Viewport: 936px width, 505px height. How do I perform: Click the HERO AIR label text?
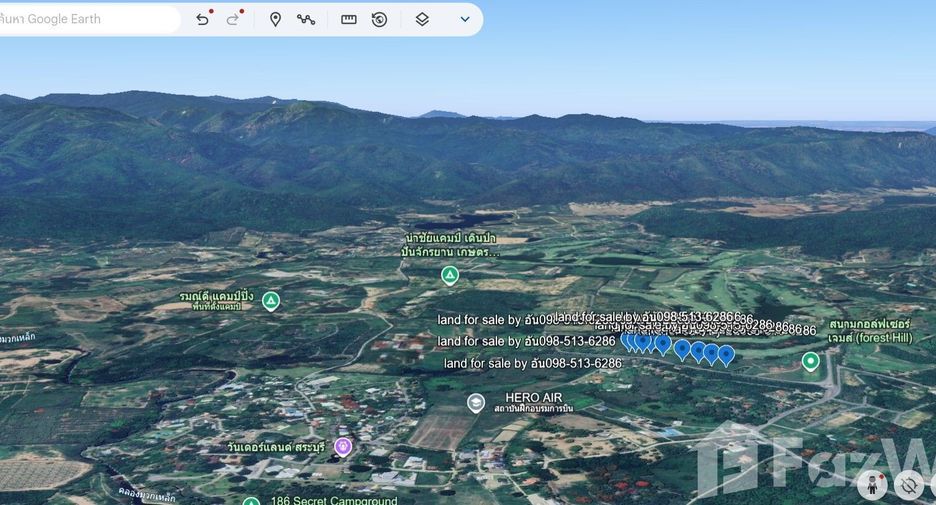[534, 398]
